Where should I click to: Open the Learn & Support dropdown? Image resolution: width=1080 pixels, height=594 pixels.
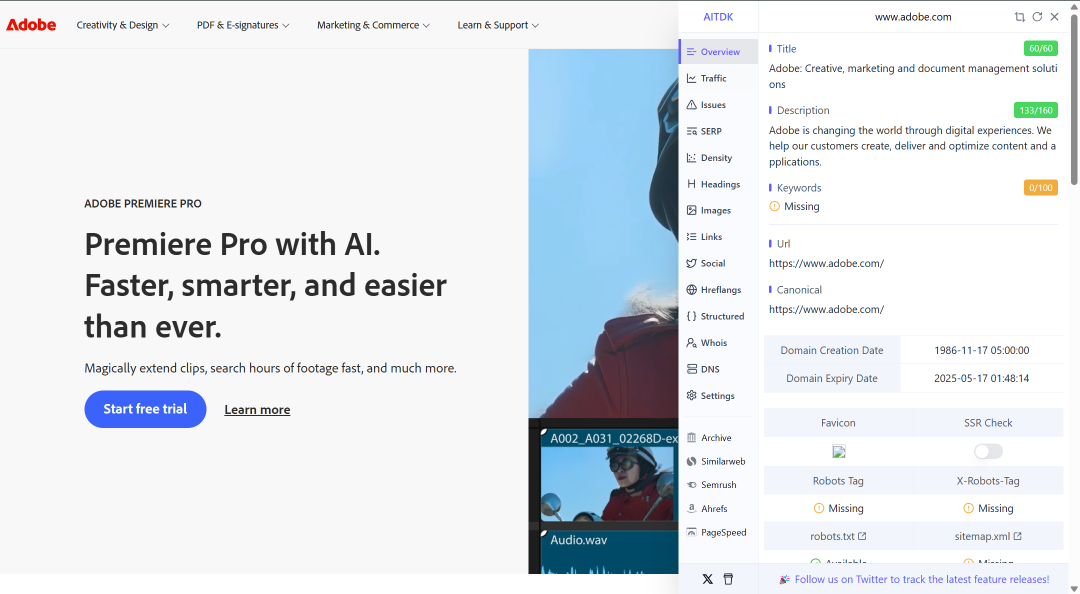coord(498,25)
